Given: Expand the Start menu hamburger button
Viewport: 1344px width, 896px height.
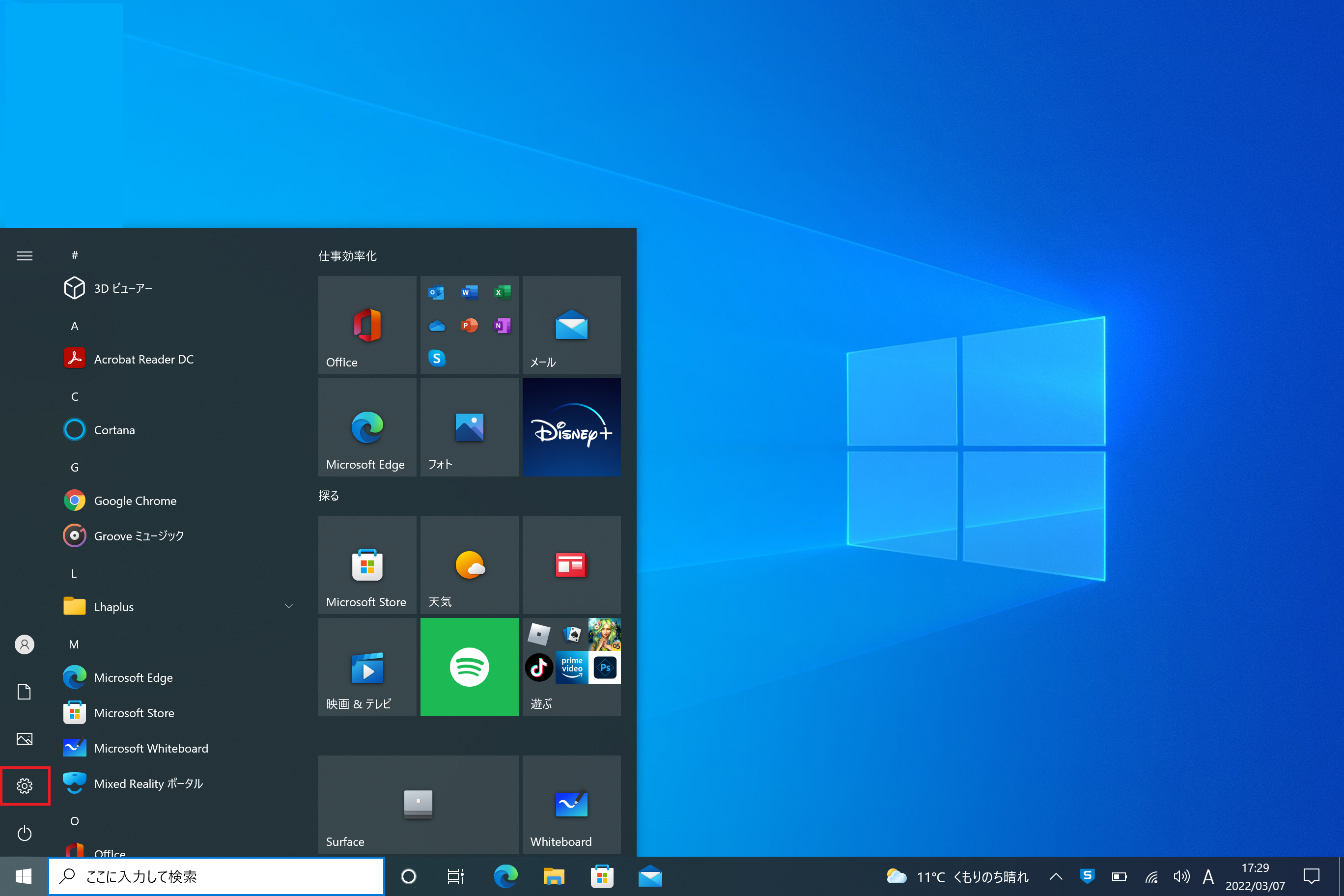Looking at the screenshot, I should (x=25, y=255).
